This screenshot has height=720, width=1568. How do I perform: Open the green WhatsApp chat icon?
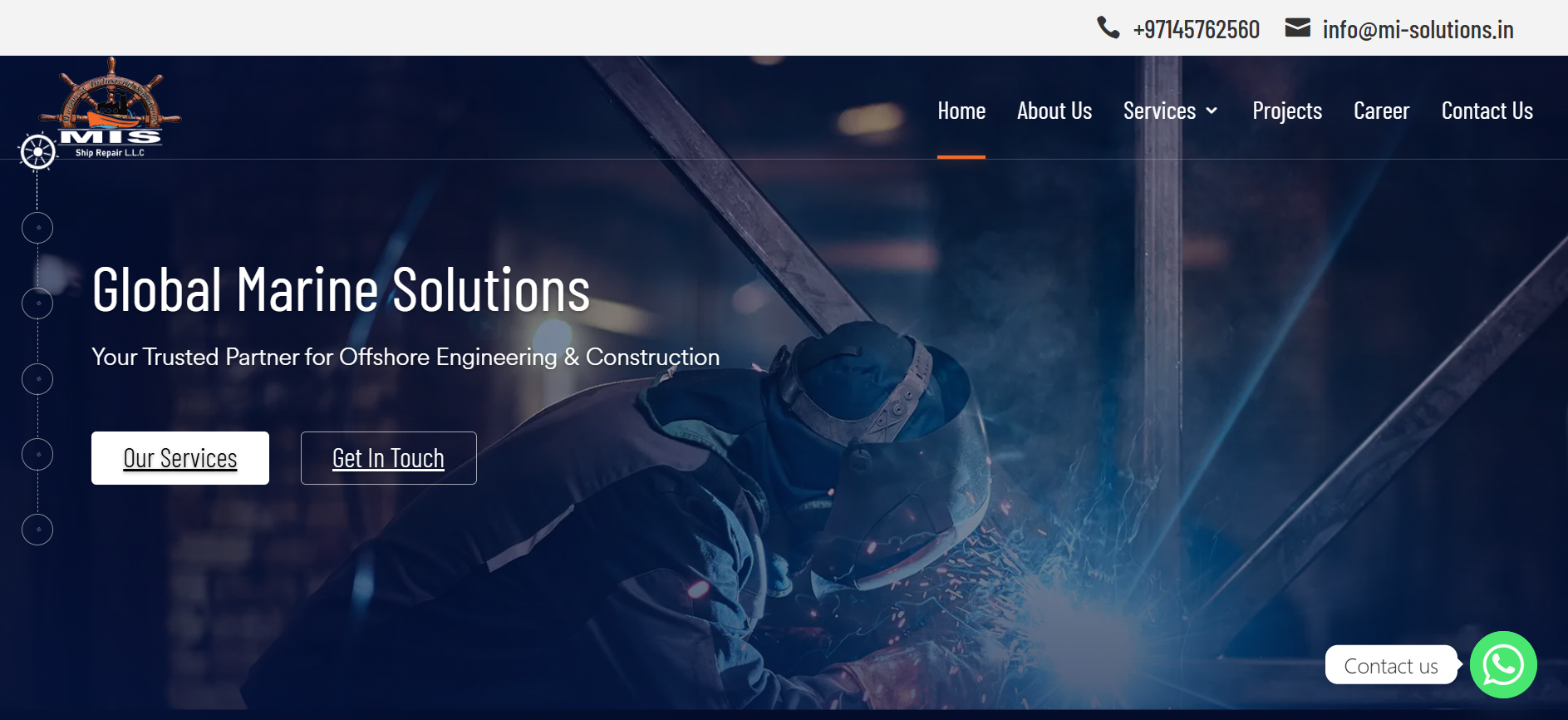(1502, 664)
